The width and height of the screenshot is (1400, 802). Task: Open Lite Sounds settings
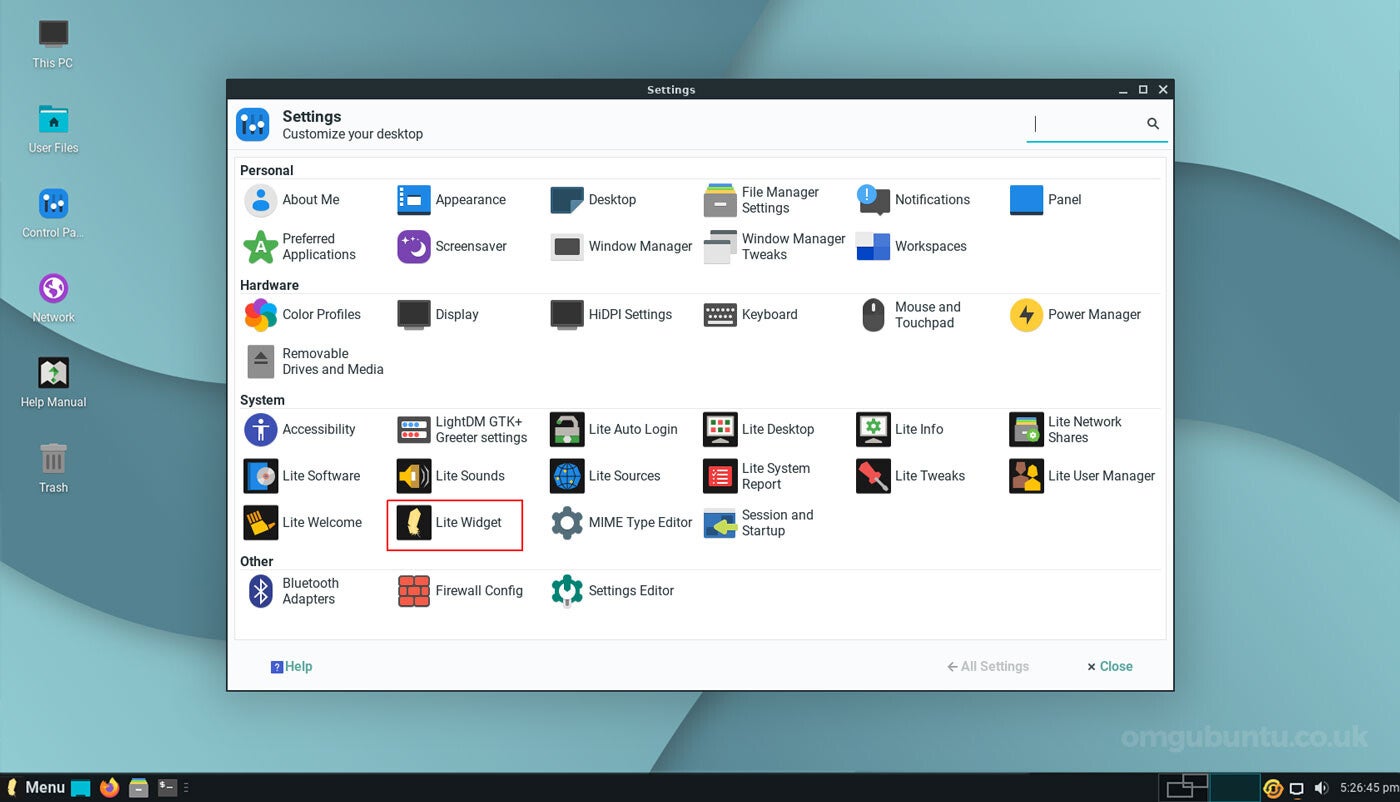click(x=451, y=476)
